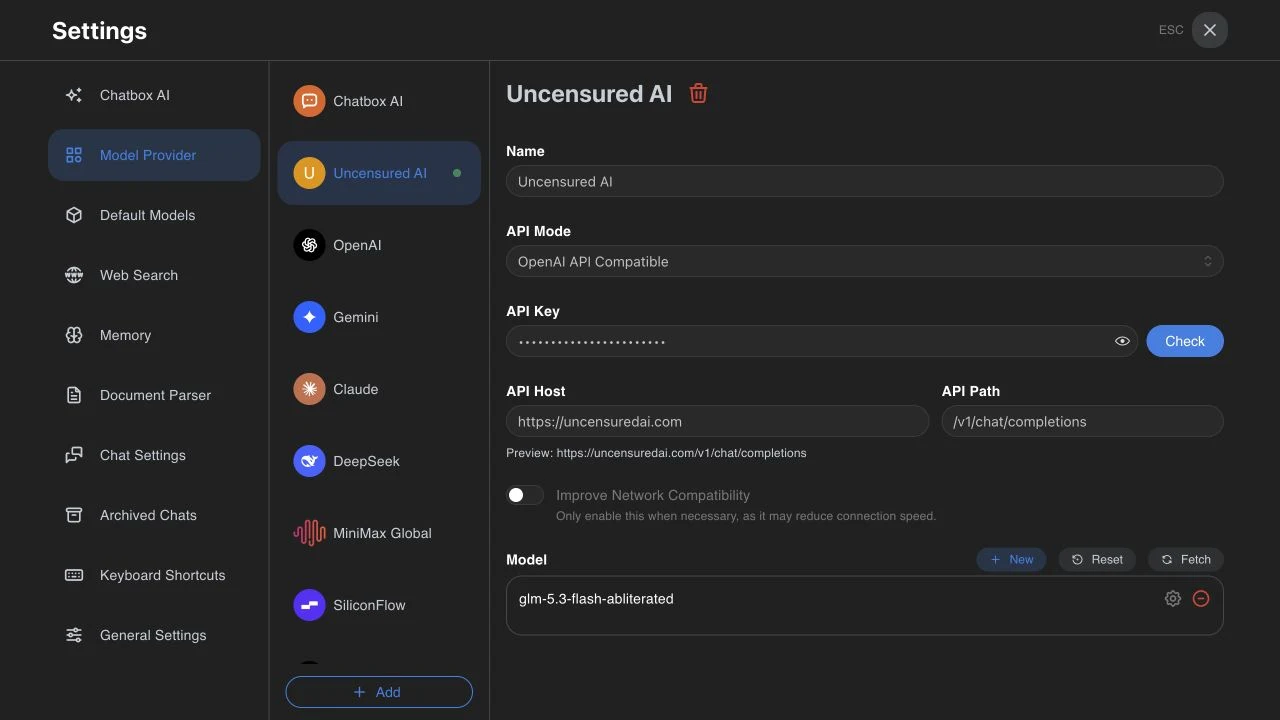Screen dimensions: 1280x720
Task: Open the Memory settings section
Action: click(x=154, y=335)
